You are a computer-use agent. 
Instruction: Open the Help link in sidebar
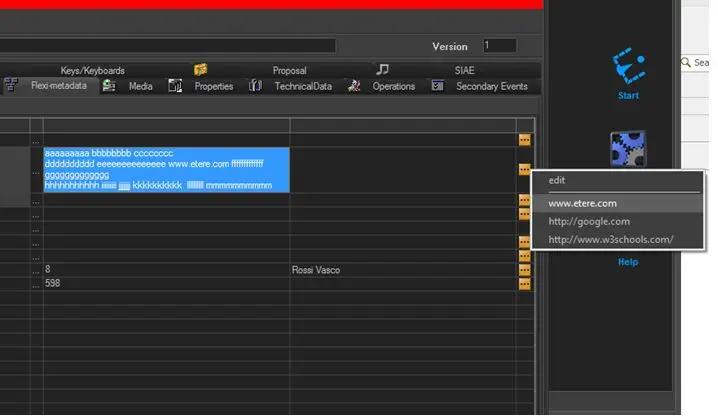[627, 262]
